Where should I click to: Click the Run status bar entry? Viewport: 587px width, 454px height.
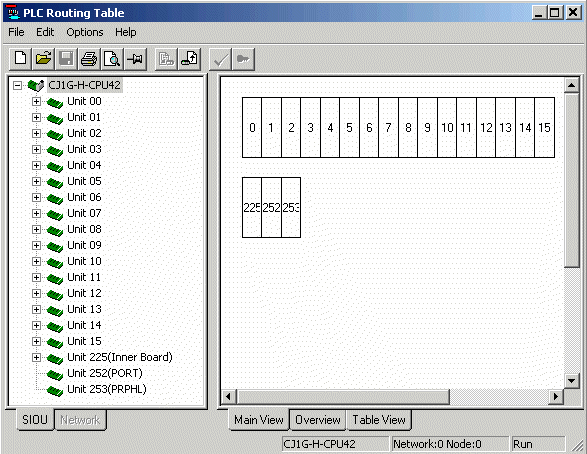538,444
